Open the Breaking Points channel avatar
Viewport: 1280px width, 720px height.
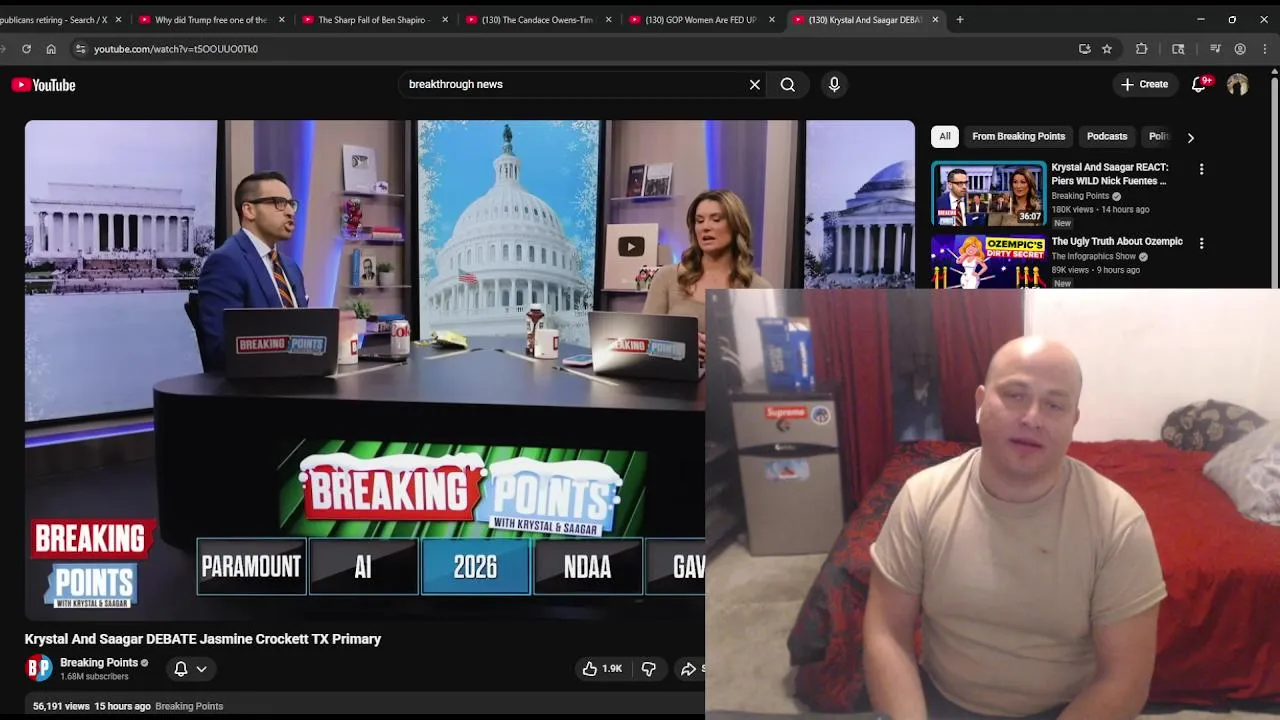(39, 669)
